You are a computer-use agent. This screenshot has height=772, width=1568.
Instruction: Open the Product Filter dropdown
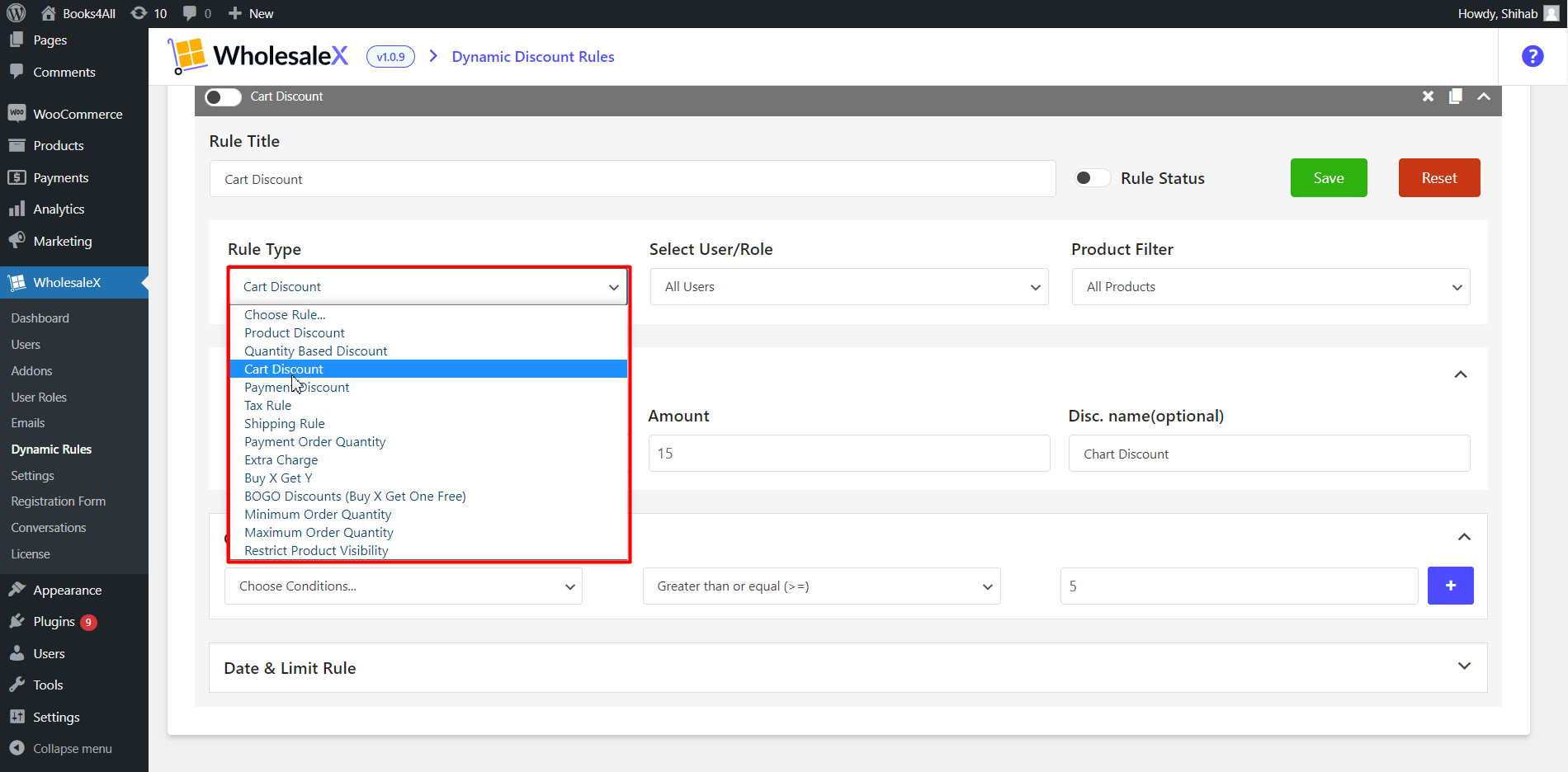pos(1271,286)
